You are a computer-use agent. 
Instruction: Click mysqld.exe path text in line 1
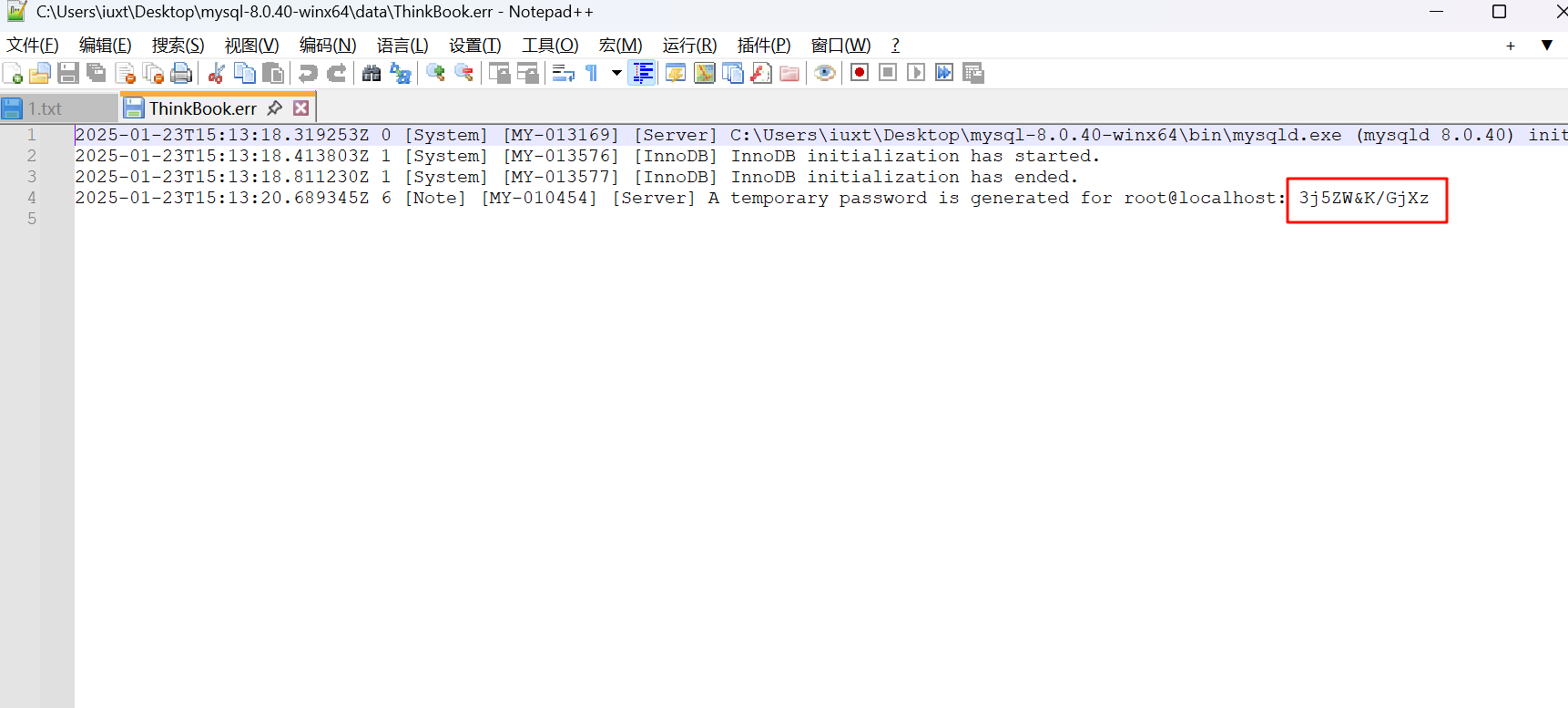tap(1035, 135)
